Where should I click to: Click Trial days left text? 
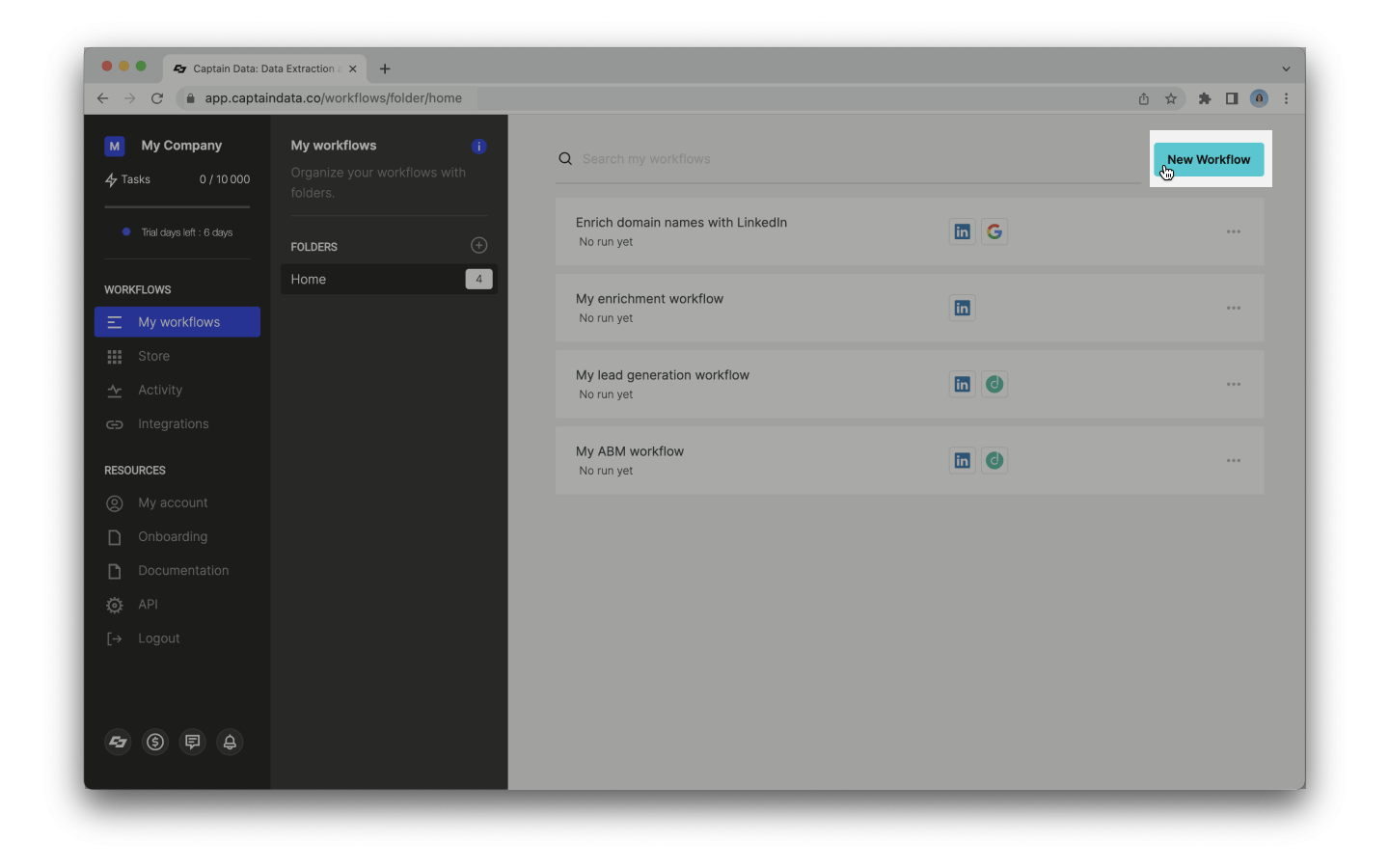tap(187, 232)
